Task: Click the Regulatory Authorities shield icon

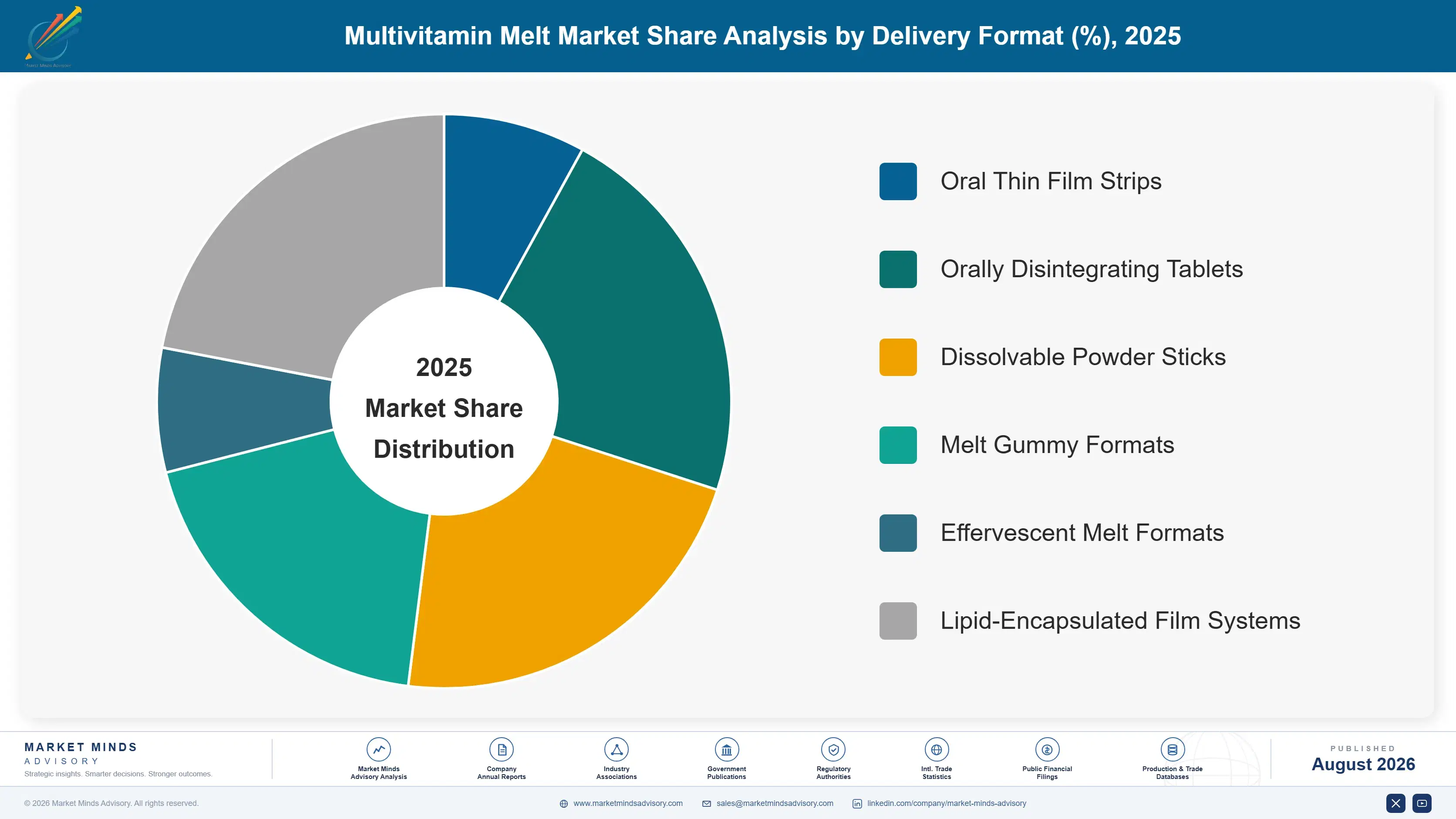Action: pos(833,749)
